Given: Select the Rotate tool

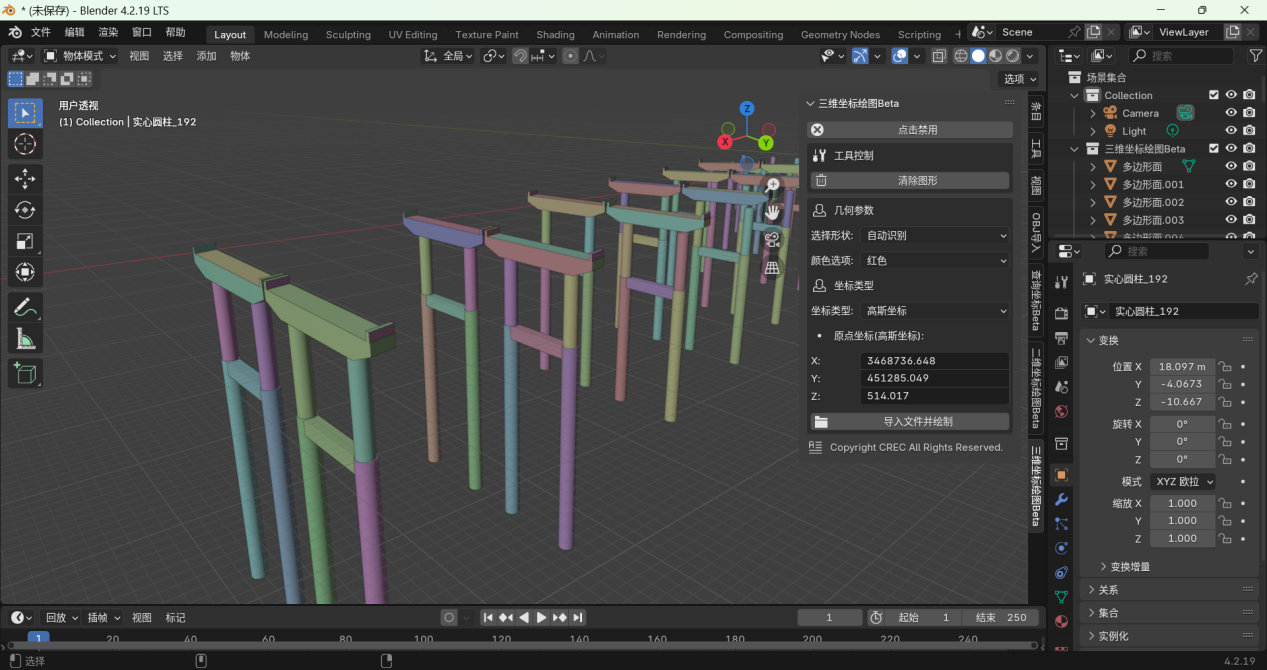Looking at the screenshot, I should point(25,210).
